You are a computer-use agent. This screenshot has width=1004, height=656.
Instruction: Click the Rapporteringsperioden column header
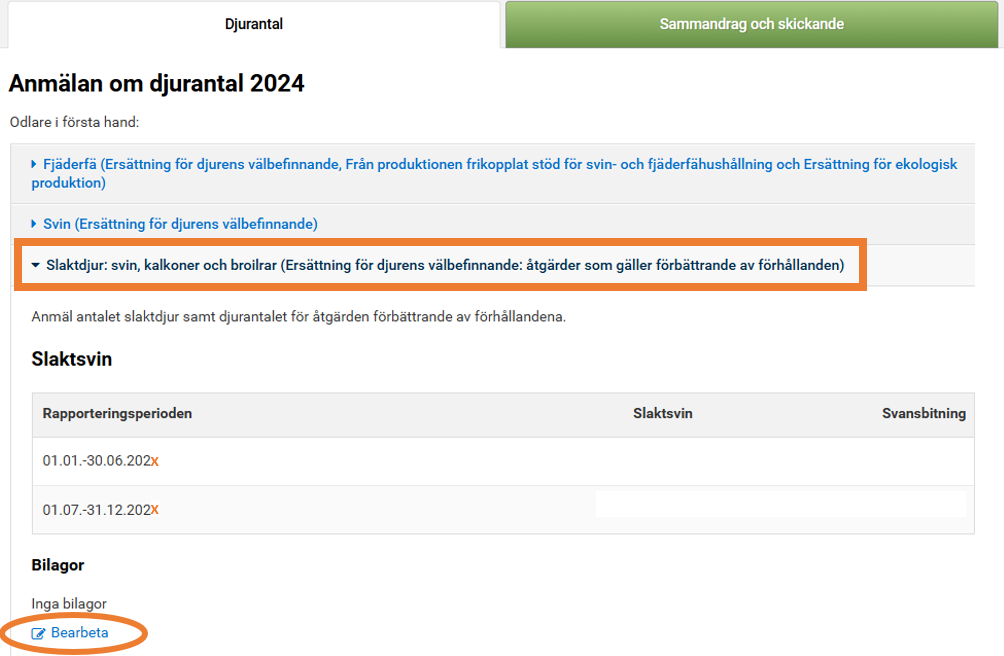[117, 413]
